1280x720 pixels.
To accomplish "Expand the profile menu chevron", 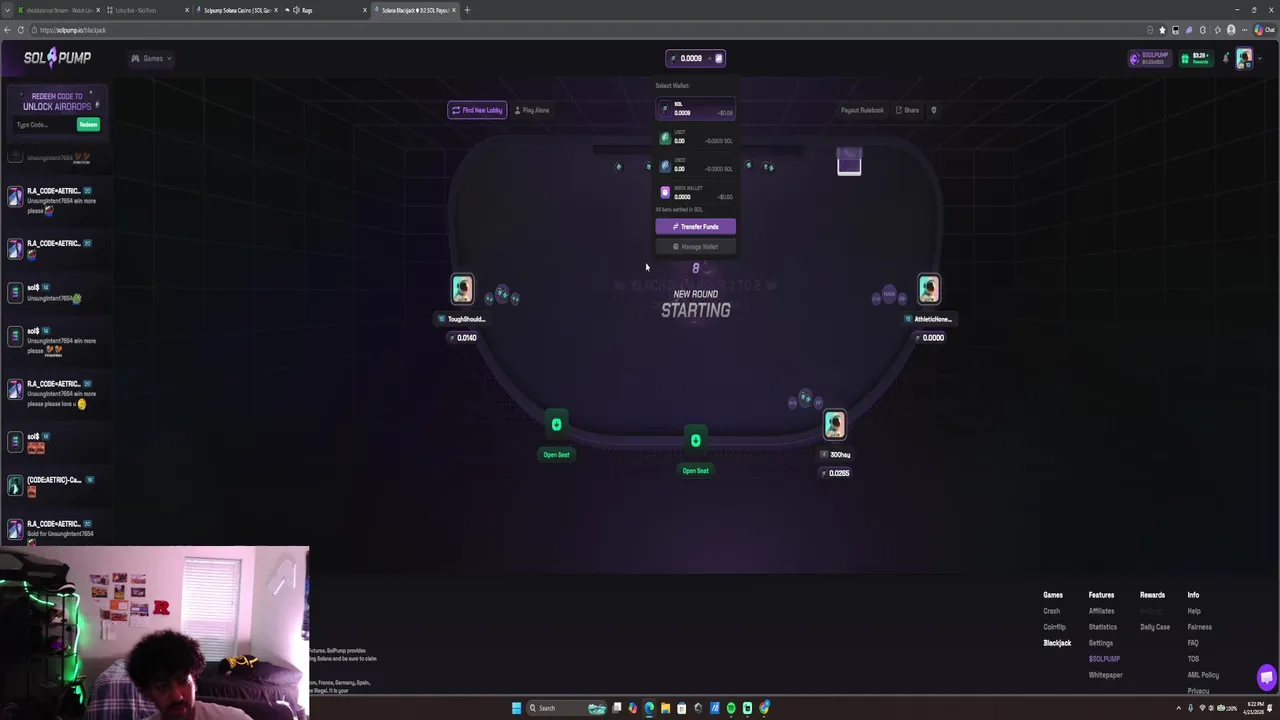I will click(x=1258, y=58).
